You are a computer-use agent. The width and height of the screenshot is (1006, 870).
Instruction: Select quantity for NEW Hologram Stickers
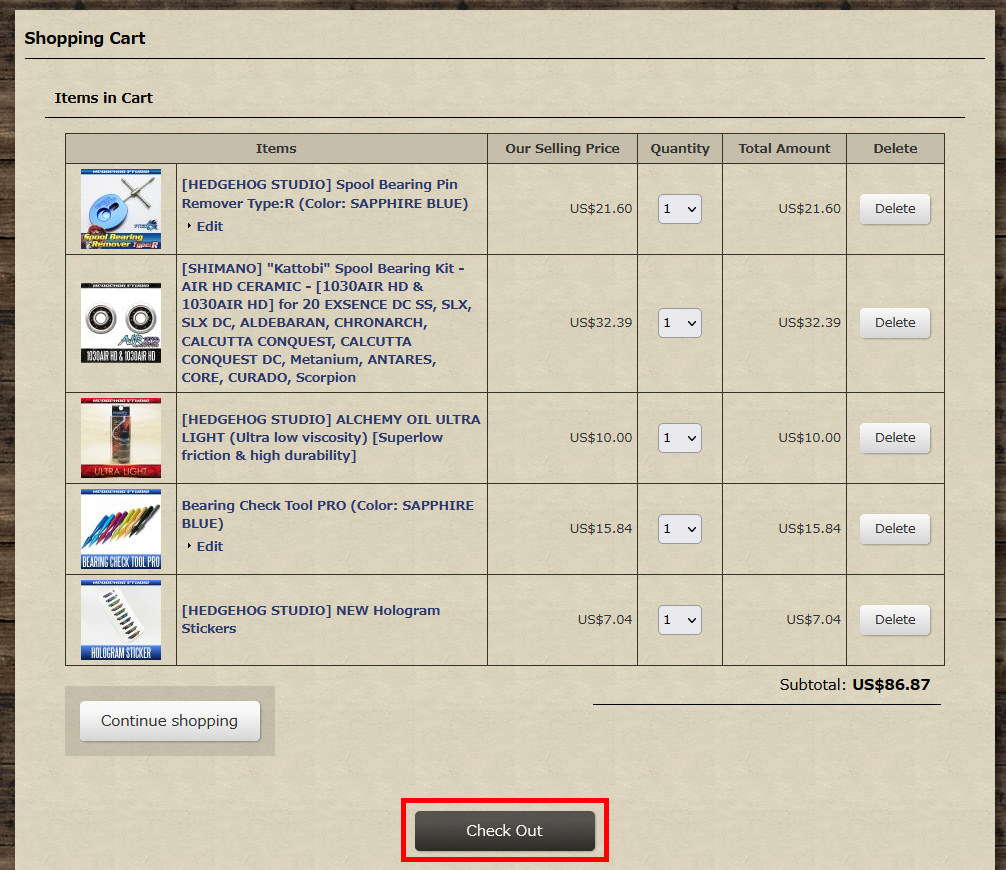point(679,620)
